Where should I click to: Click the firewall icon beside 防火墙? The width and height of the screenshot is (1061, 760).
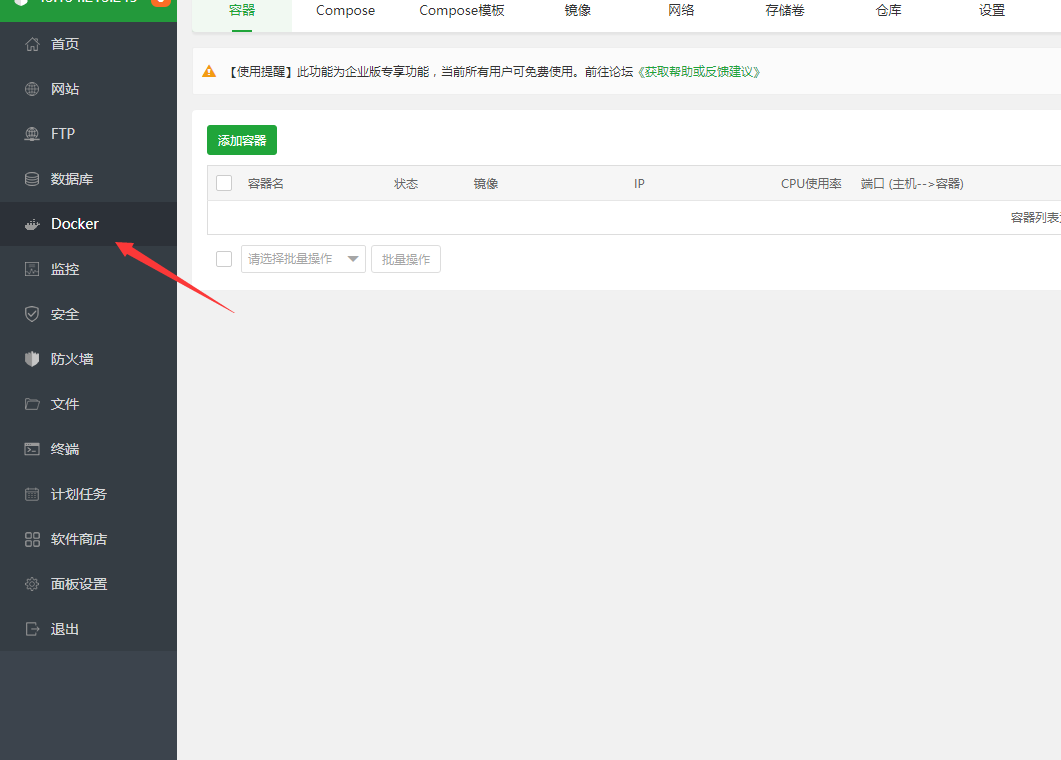click(x=32, y=359)
